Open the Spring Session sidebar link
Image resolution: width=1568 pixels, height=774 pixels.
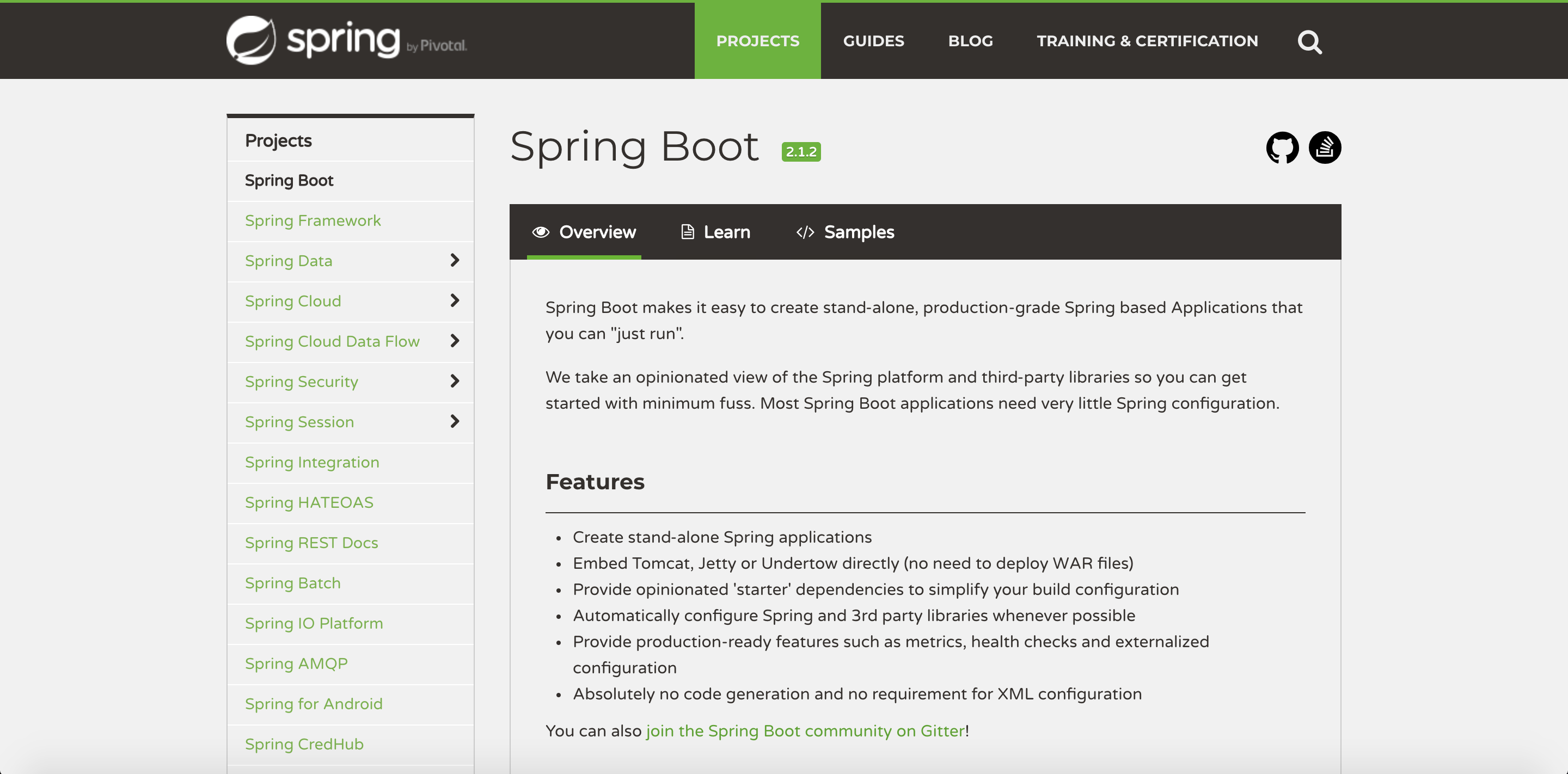point(299,422)
